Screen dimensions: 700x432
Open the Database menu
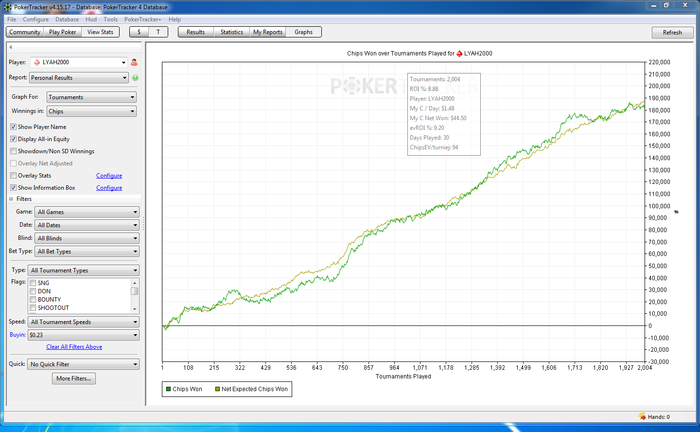coord(67,20)
